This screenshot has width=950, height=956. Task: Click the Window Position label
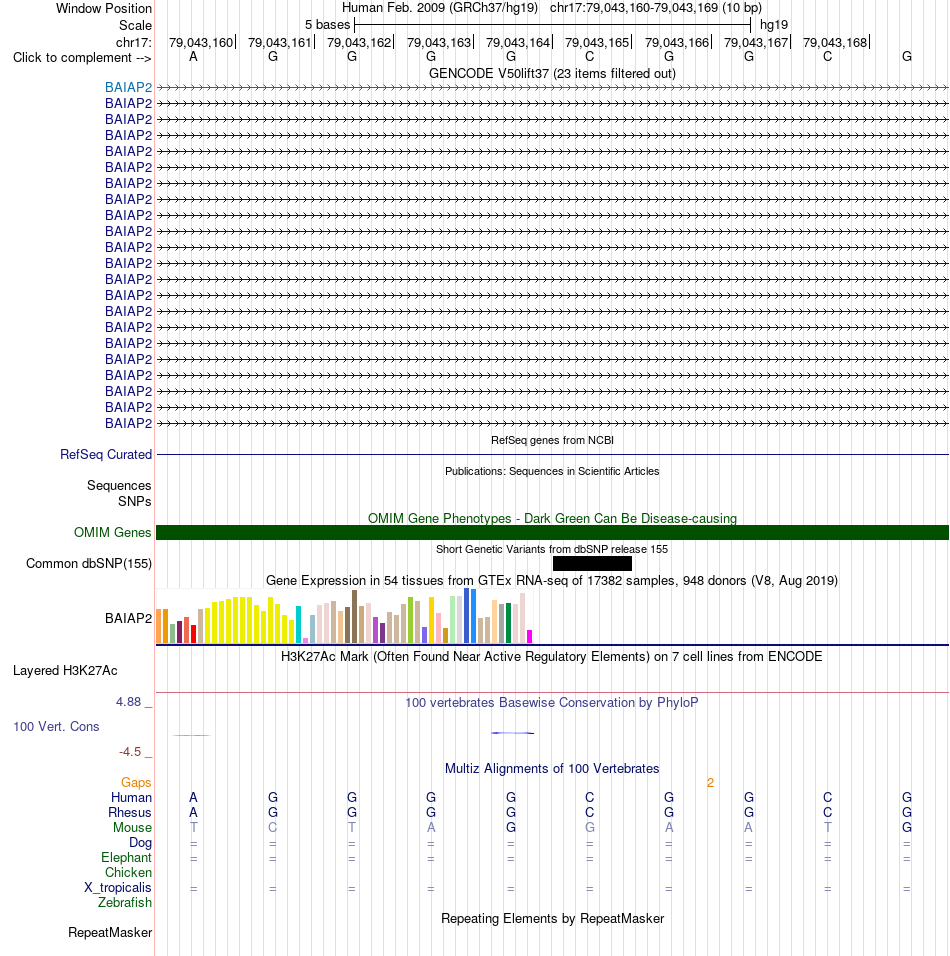pyautogui.click(x=104, y=9)
